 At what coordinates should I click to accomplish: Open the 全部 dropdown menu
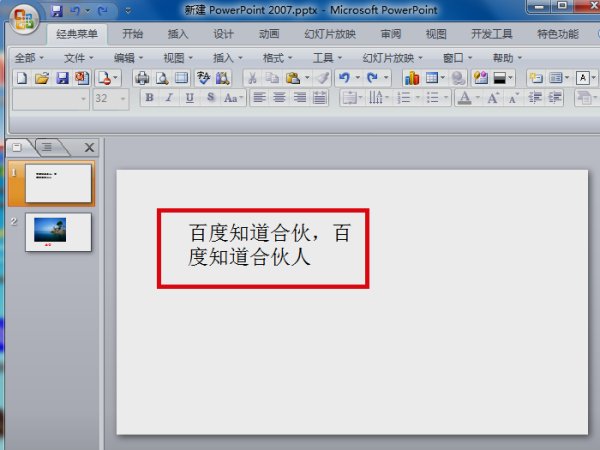pyautogui.click(x=29, y=58)
